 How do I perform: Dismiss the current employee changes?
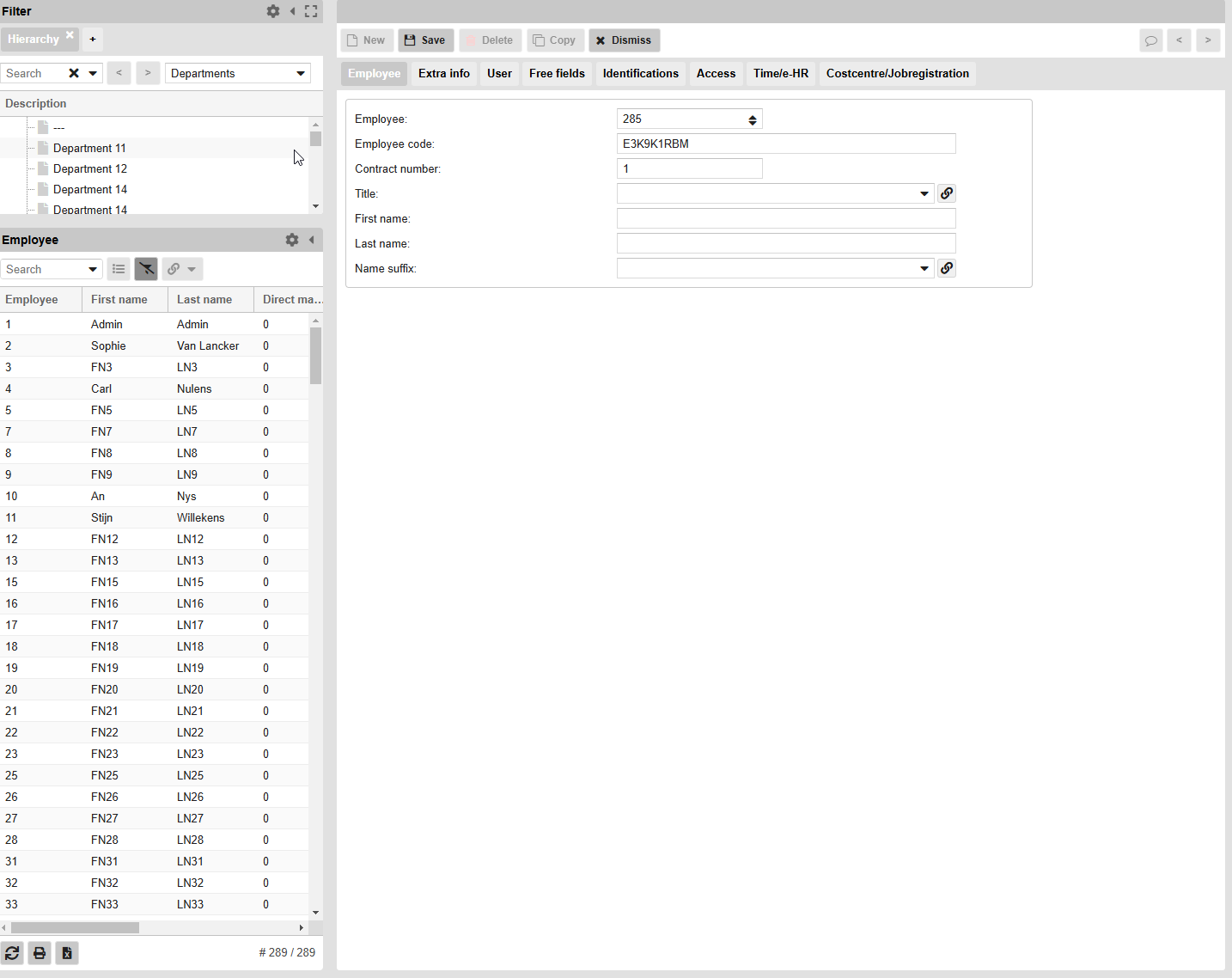pos(624,40)
